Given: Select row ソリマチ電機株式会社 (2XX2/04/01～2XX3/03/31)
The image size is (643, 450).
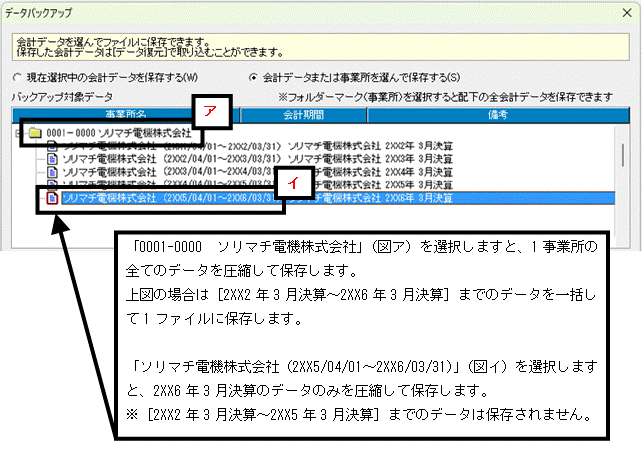Looking at the screenshot, I should pyautogui.click(x=258, y=158).
